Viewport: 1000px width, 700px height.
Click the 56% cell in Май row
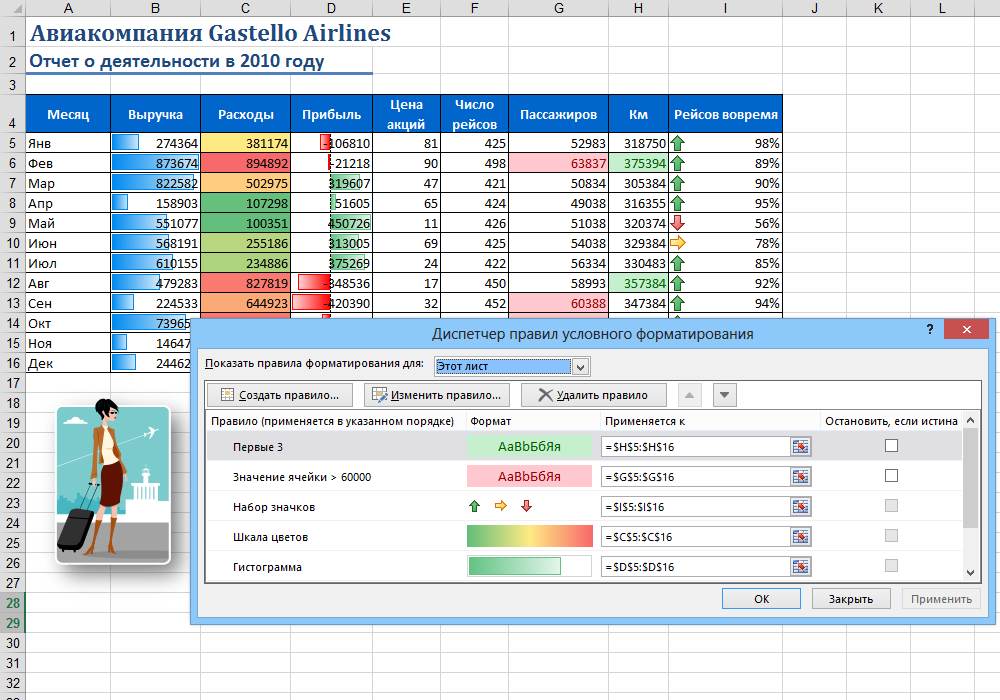click(726, 223)
